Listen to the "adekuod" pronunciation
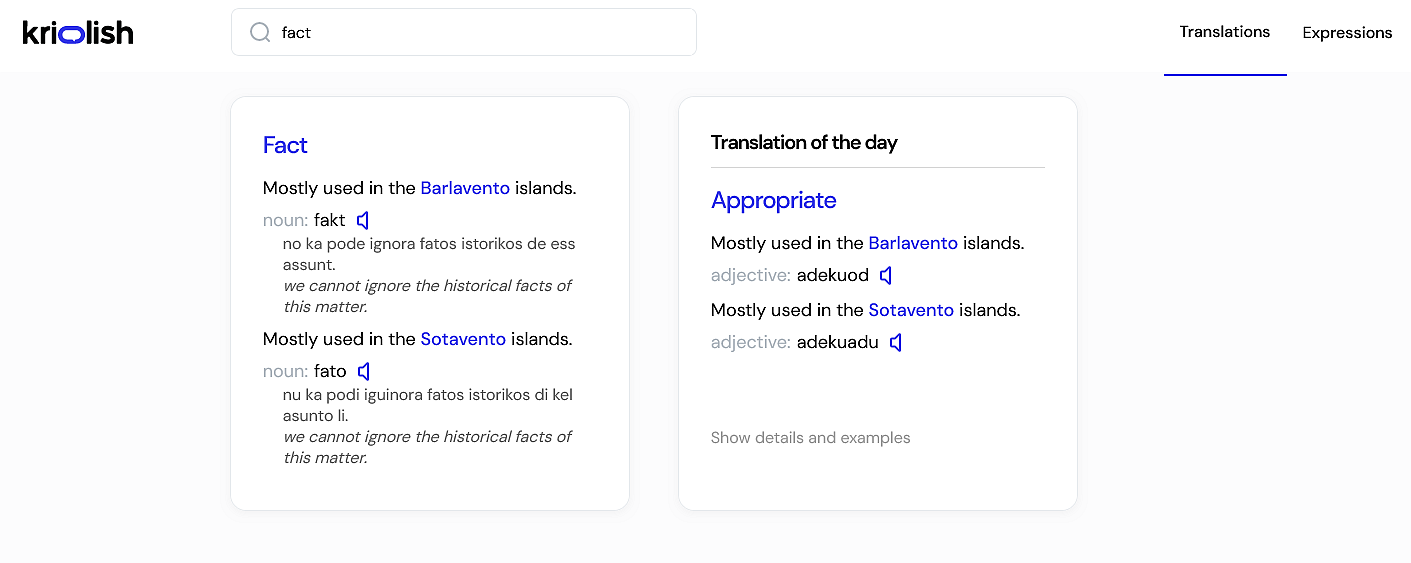 885,276
